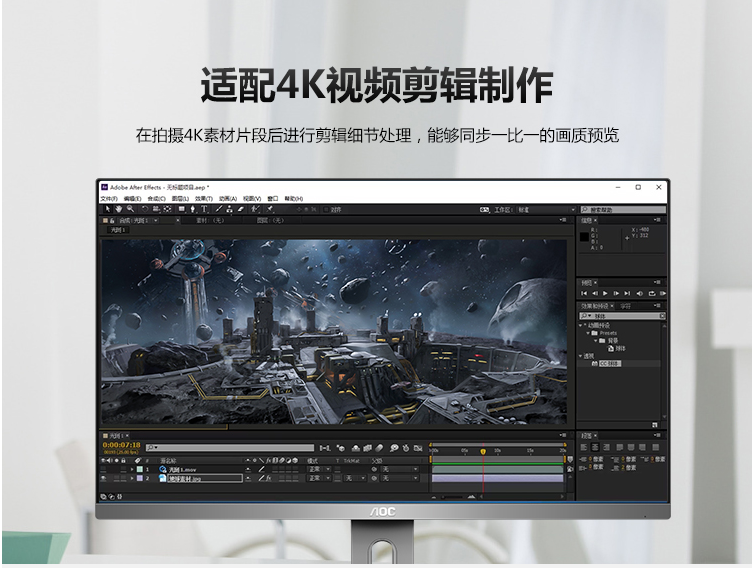Select the Hand tool

click(118, 210)
